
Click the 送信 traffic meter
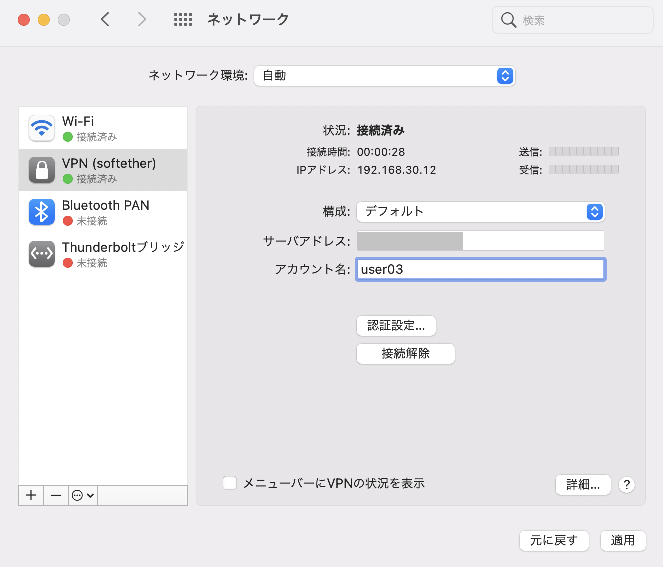click(x=584, y=151)
